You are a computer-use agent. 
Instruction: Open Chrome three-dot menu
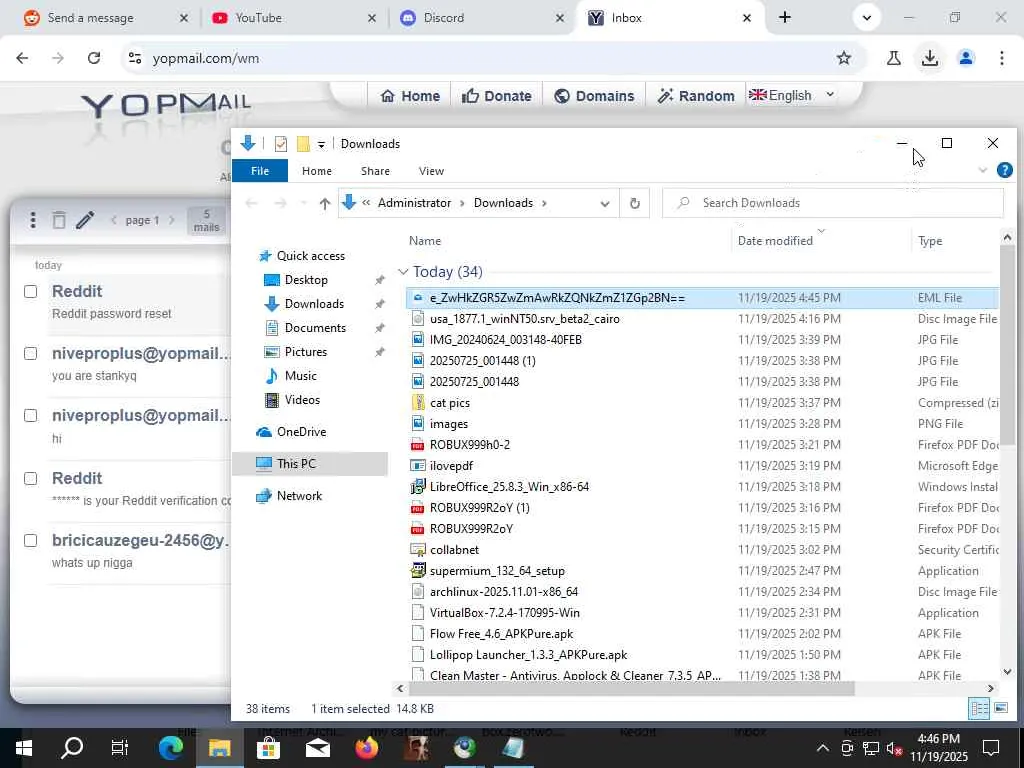(x=1002, y=58)
